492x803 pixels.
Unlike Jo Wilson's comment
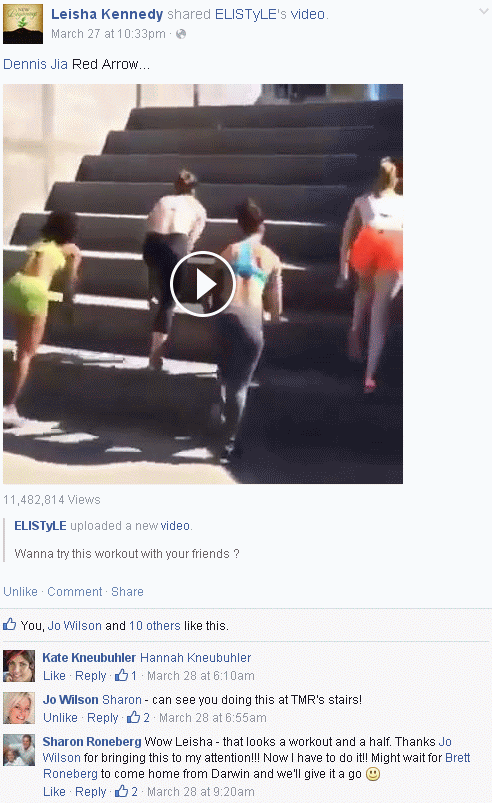click(60, 717)
